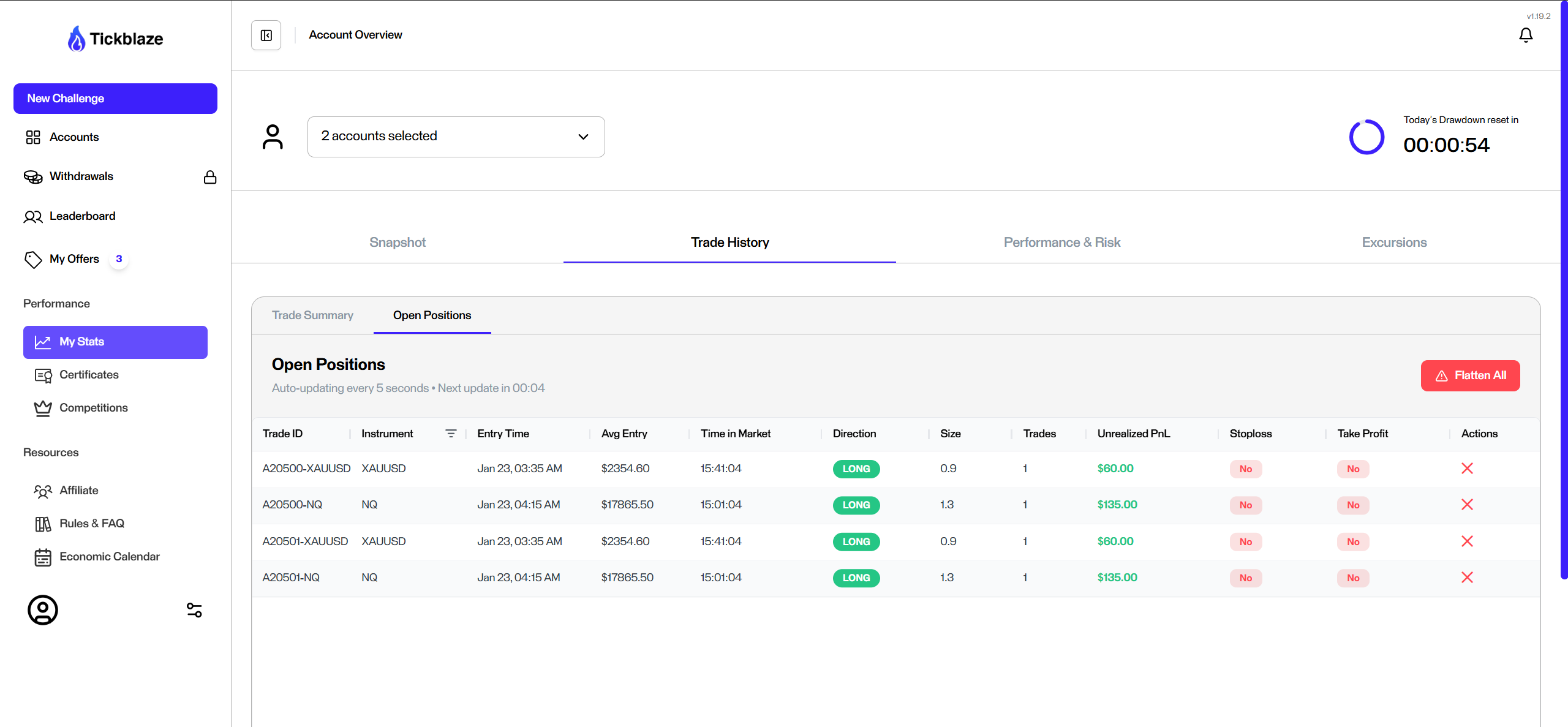This screenshot has width=1568, height=727.
Task: Open the settings sliders icon in the sidebar
Action: (194, 610)
